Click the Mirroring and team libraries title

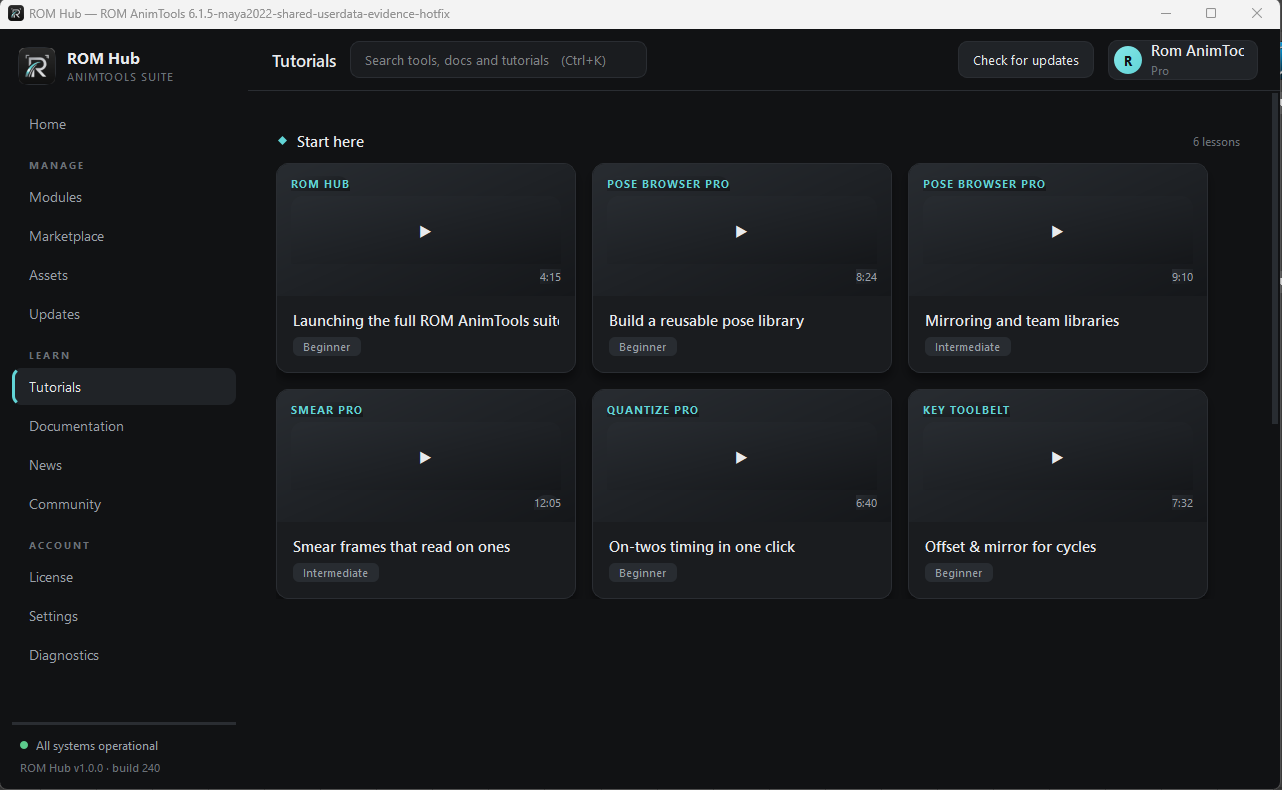coord(1022,321)
